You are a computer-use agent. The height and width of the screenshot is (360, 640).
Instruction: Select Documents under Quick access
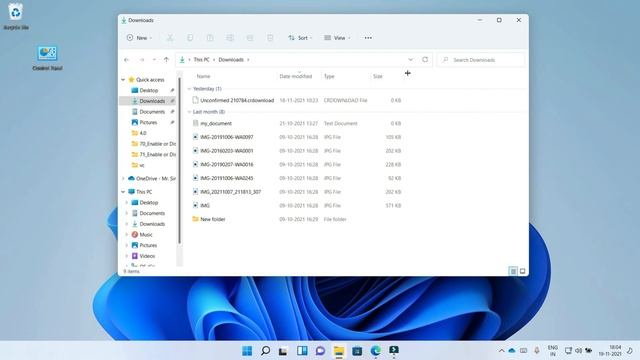(152, 112)
